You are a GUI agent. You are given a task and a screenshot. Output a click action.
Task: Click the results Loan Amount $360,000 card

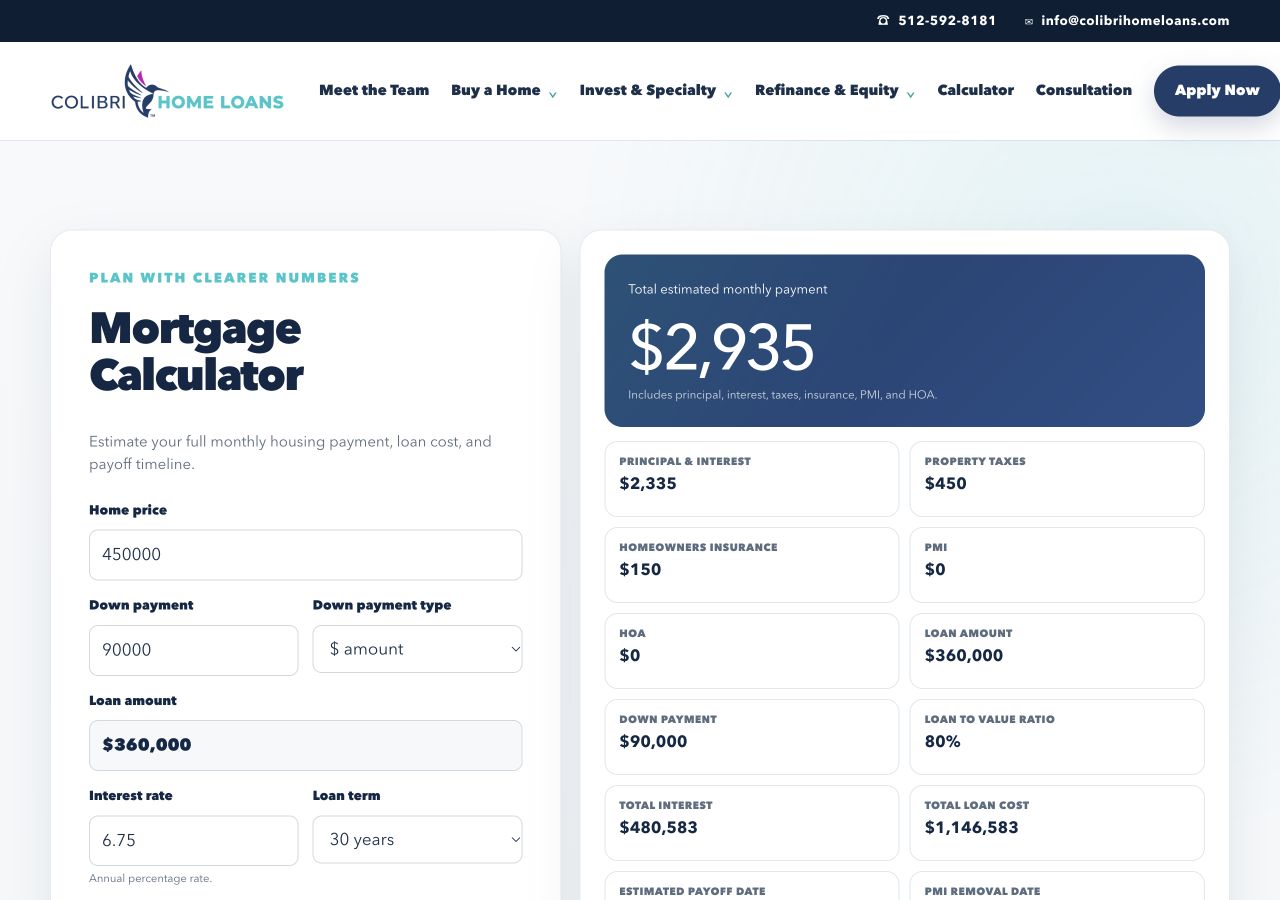tap(1057, 651)
